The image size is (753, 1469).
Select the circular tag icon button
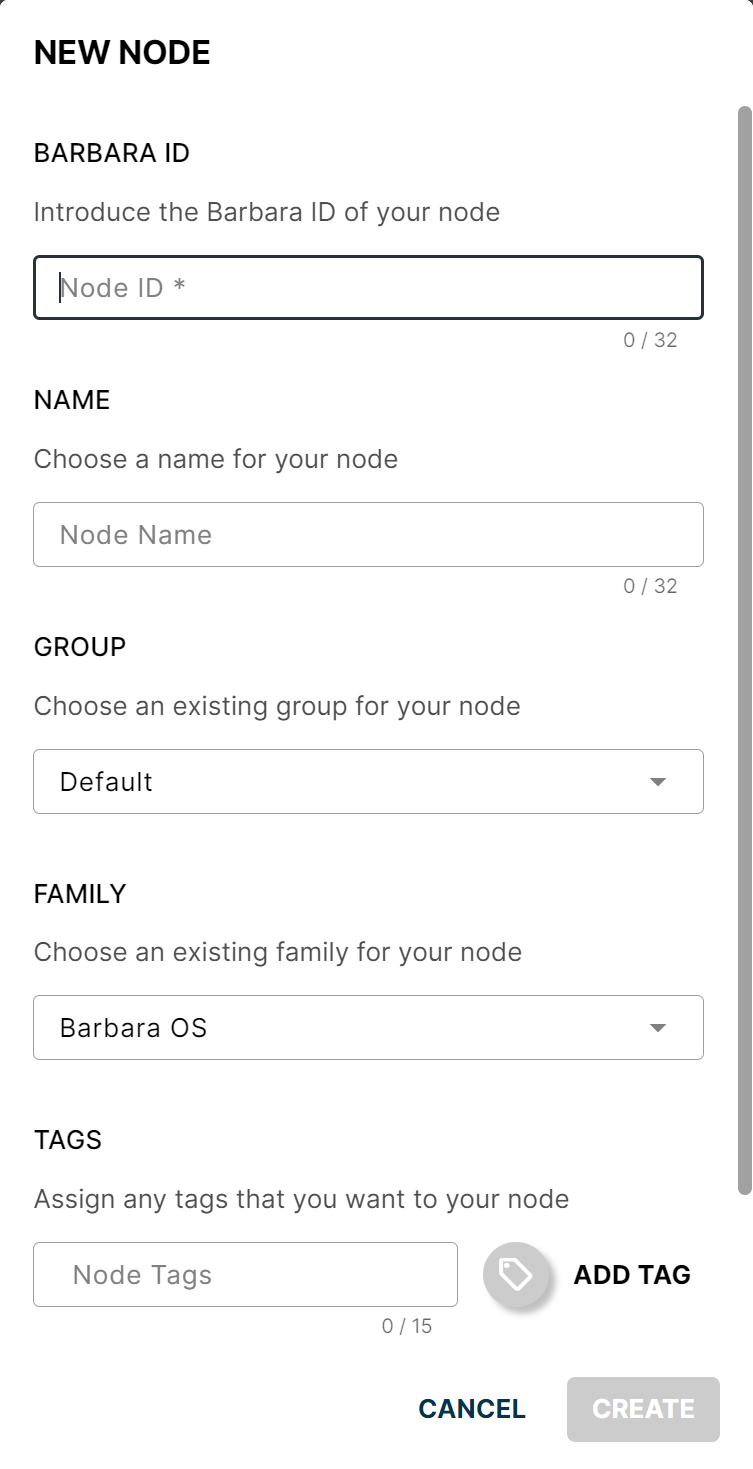pyautogui.click(x=516, y=1274)
